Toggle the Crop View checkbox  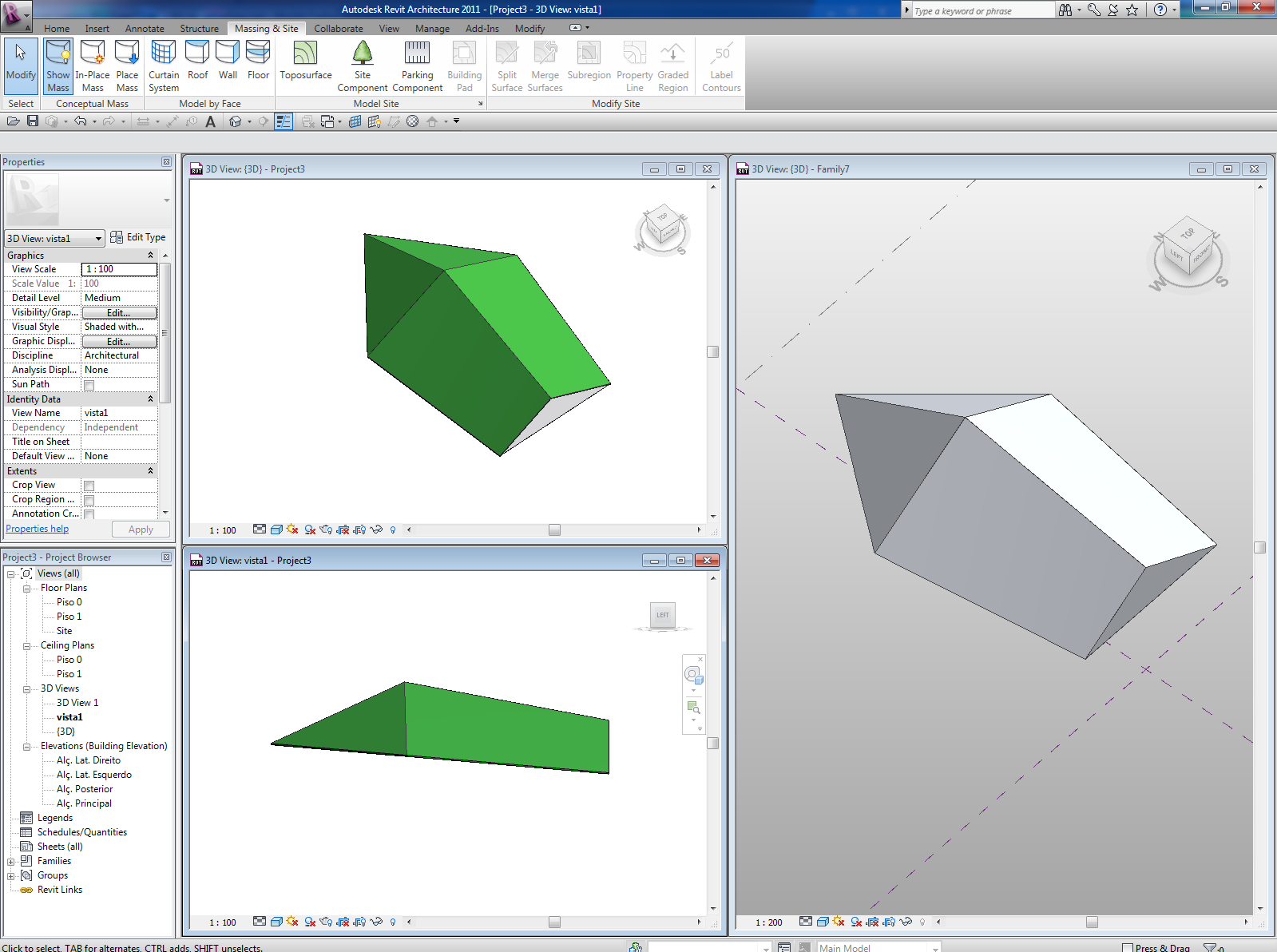click(89, 486)
